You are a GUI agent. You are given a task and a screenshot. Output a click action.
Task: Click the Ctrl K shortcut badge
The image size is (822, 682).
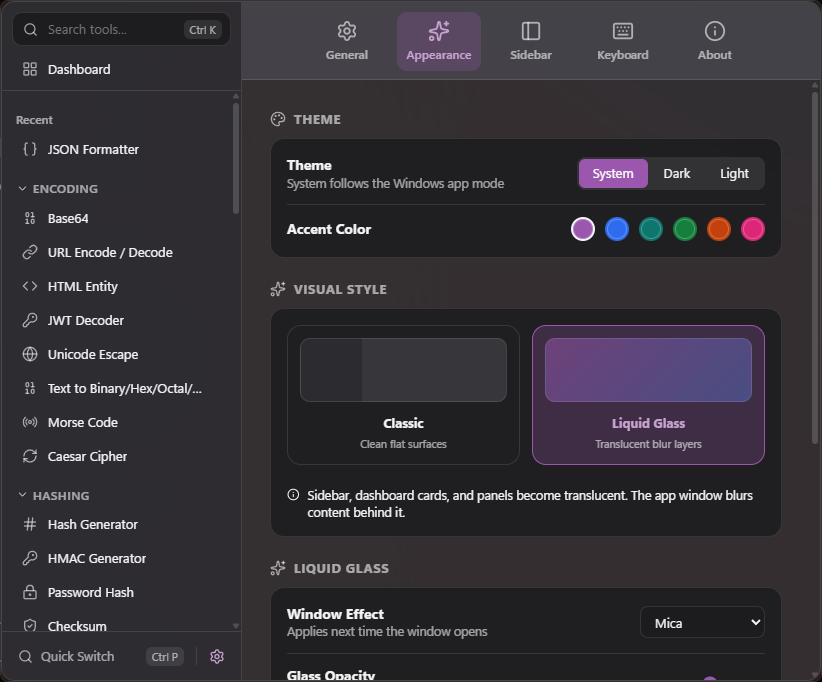pos(202,30)
